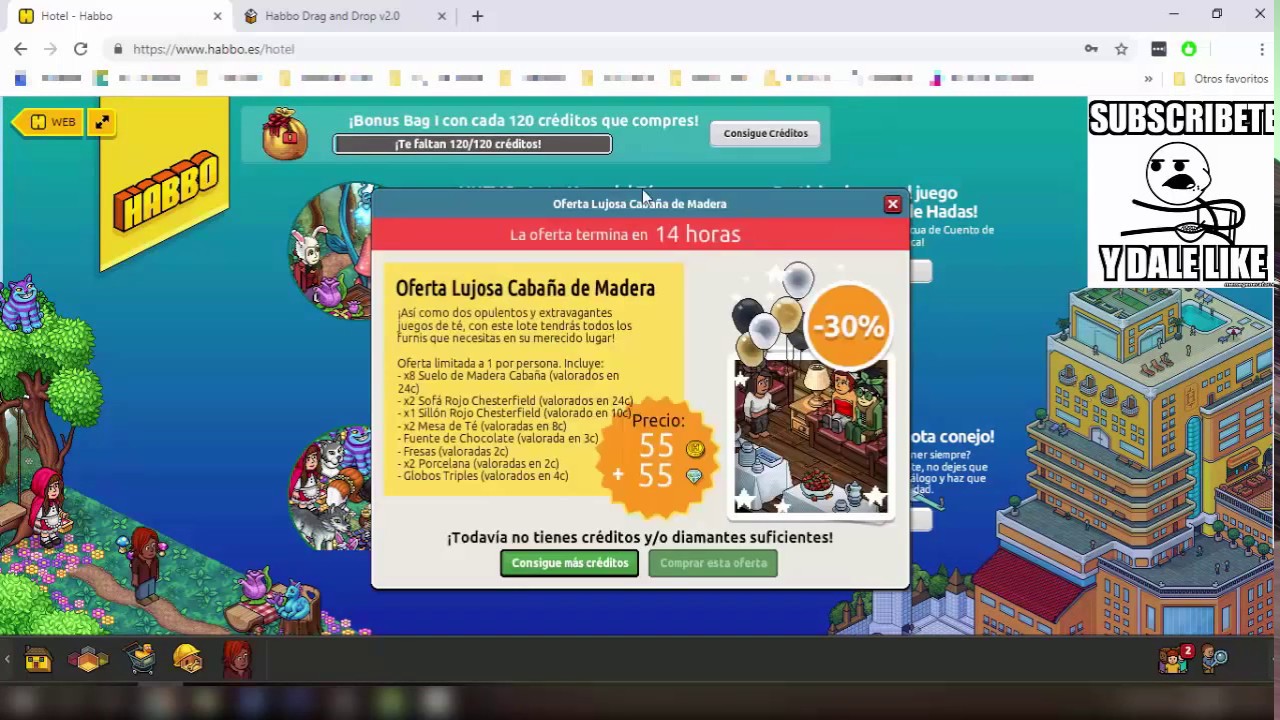Click the wooden cabin offer preview image
This screenshot has height=720, width=1280.
coord(810,437)
